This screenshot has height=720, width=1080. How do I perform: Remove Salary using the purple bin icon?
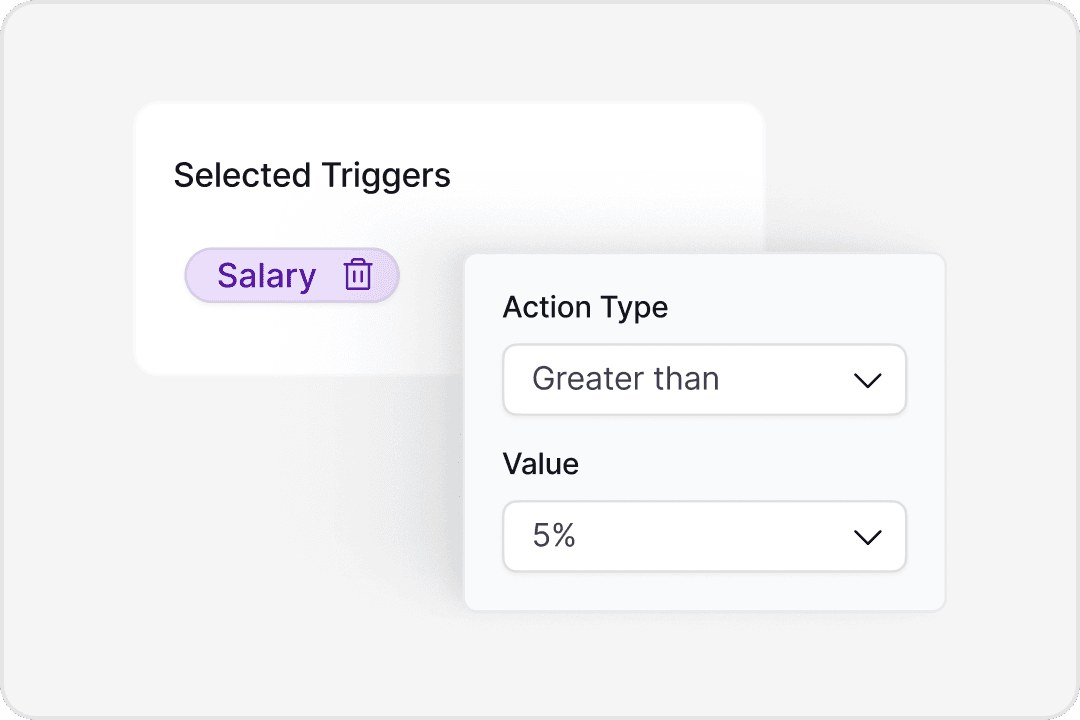pyautogui.click(x=358, y=275)
